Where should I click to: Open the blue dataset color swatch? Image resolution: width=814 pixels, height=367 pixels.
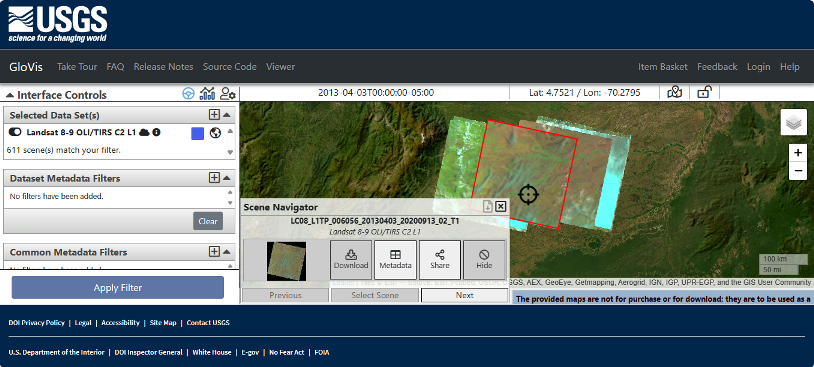click(x=197, y=133)
